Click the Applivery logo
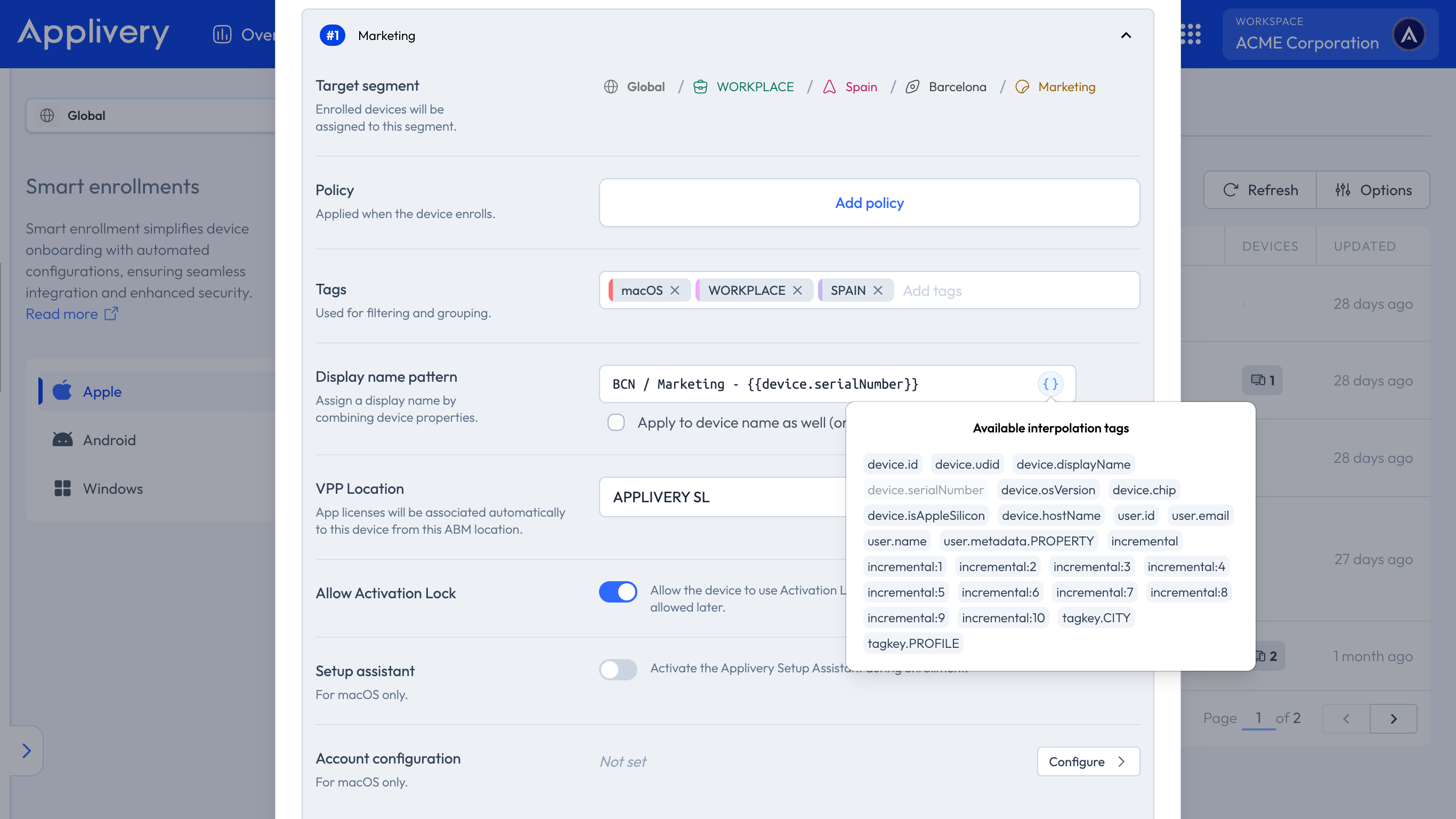This screenshot has width=1456, height=819. click(93, 33)
